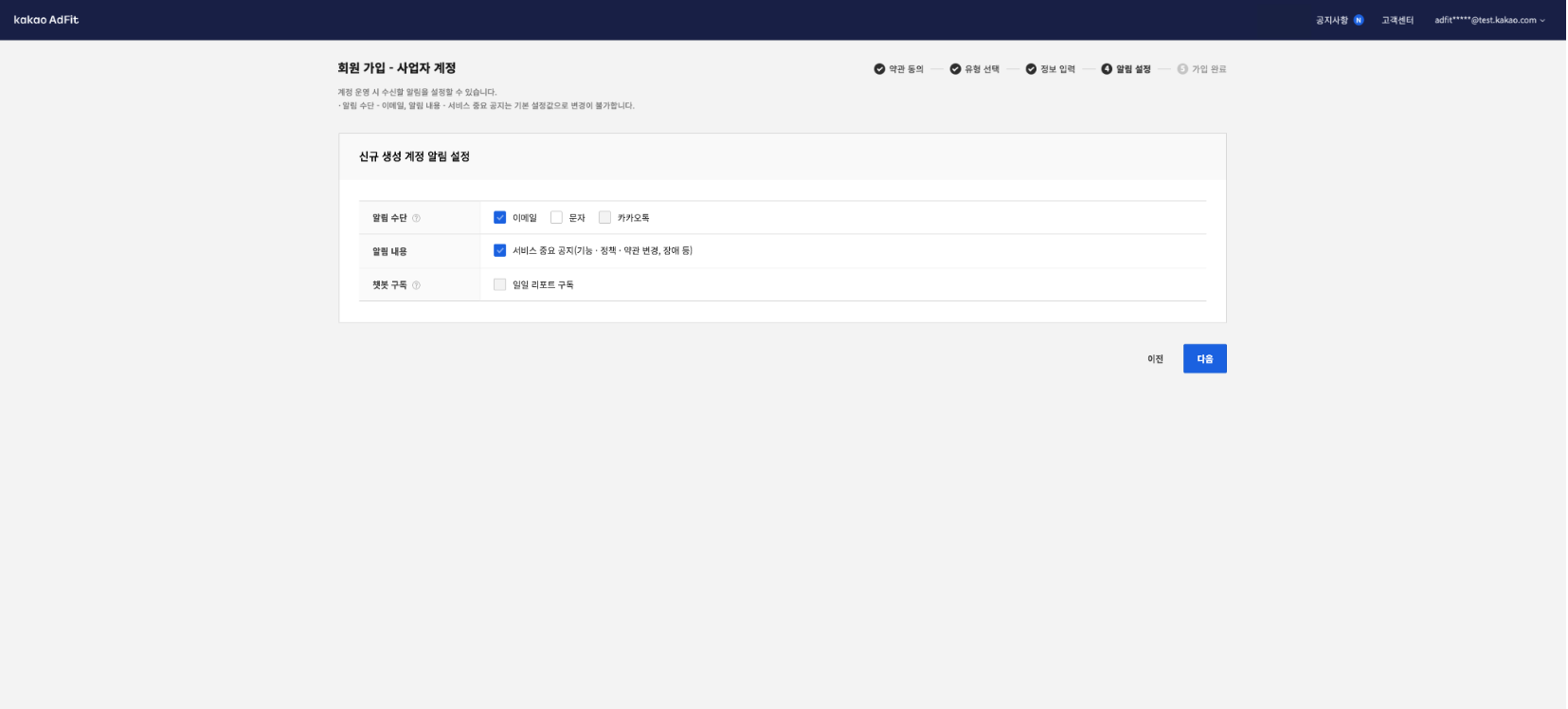Click the 신규 생성 계정 알림 설정 heading
Image resolution: width=1568 pixels, height=709 pixels.
(414, 156)
